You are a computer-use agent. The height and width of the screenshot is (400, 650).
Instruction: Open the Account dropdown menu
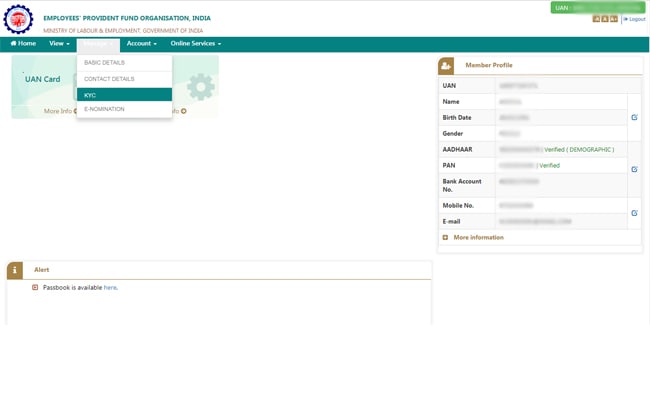click(x=141, y=44)
